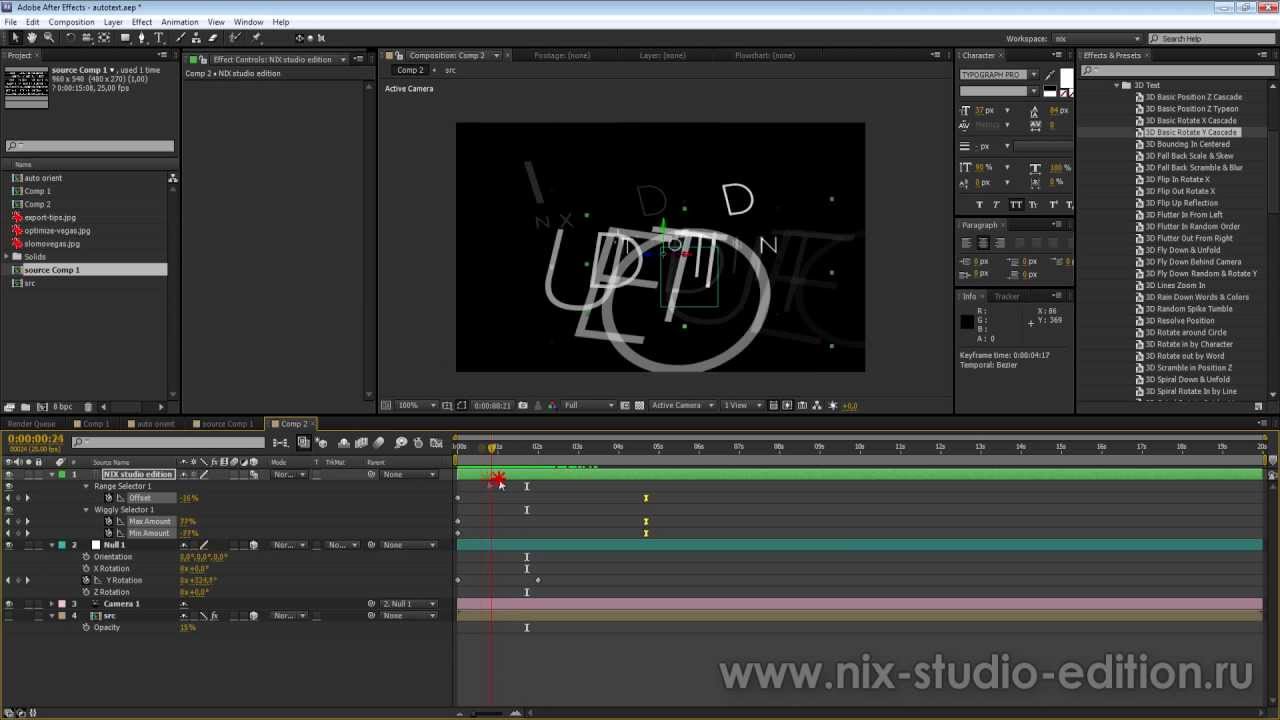Open Composition Mini-Flowchart in timeline
1280x720 pixels.
coord(281,442)
